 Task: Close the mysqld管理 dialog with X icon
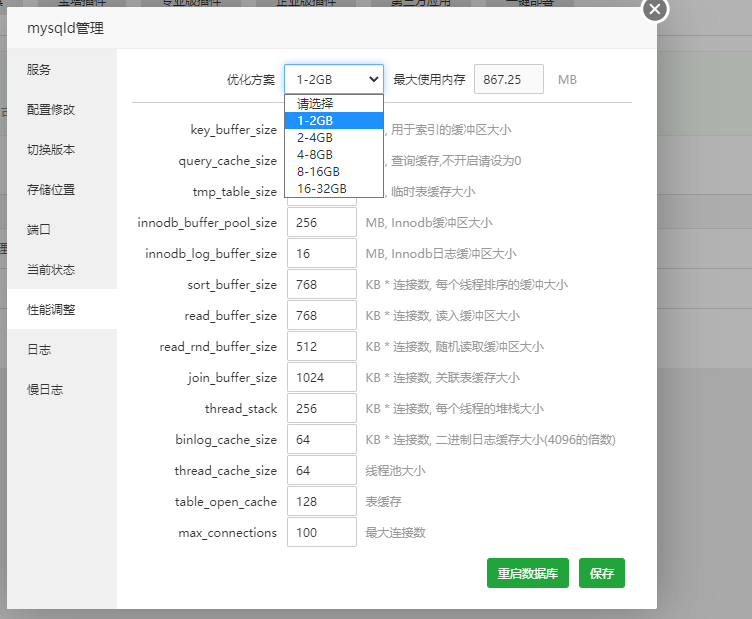[x=655, y=10]
